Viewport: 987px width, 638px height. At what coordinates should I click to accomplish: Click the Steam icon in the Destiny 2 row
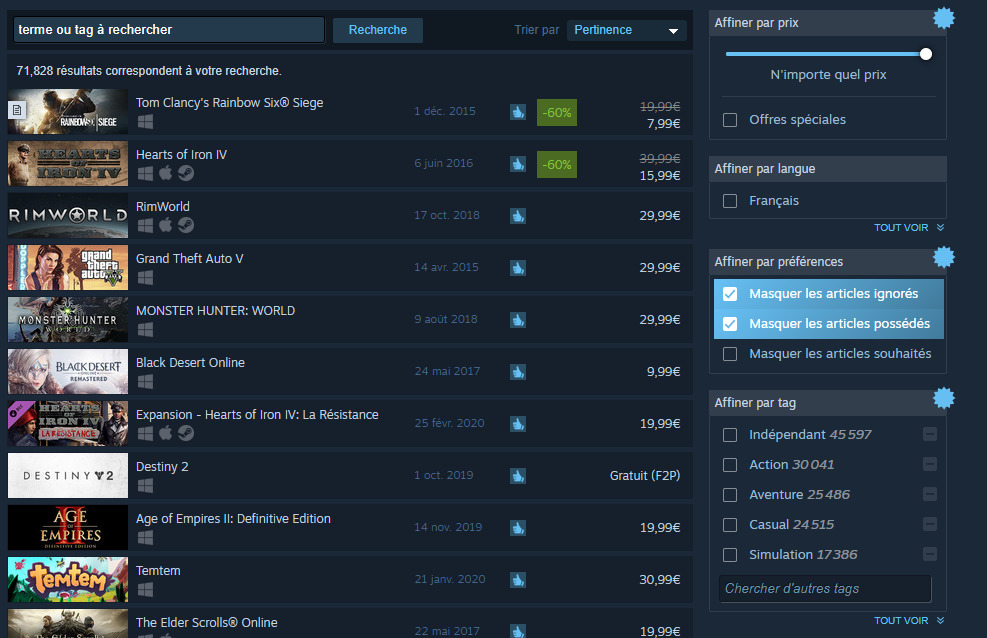(x=518, y=475)
